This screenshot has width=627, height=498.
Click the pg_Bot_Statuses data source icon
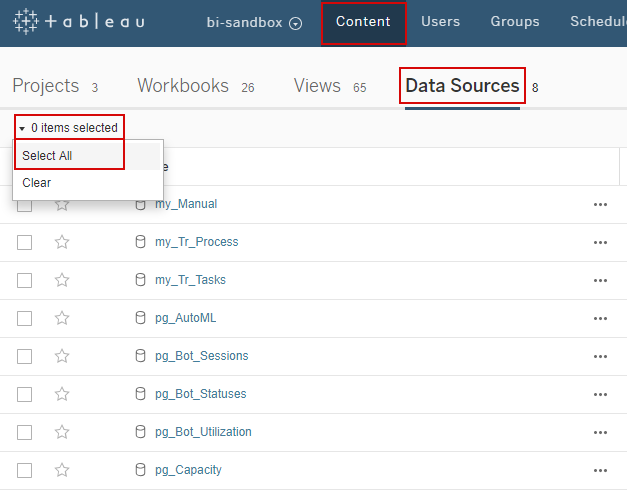pos(140,394)
